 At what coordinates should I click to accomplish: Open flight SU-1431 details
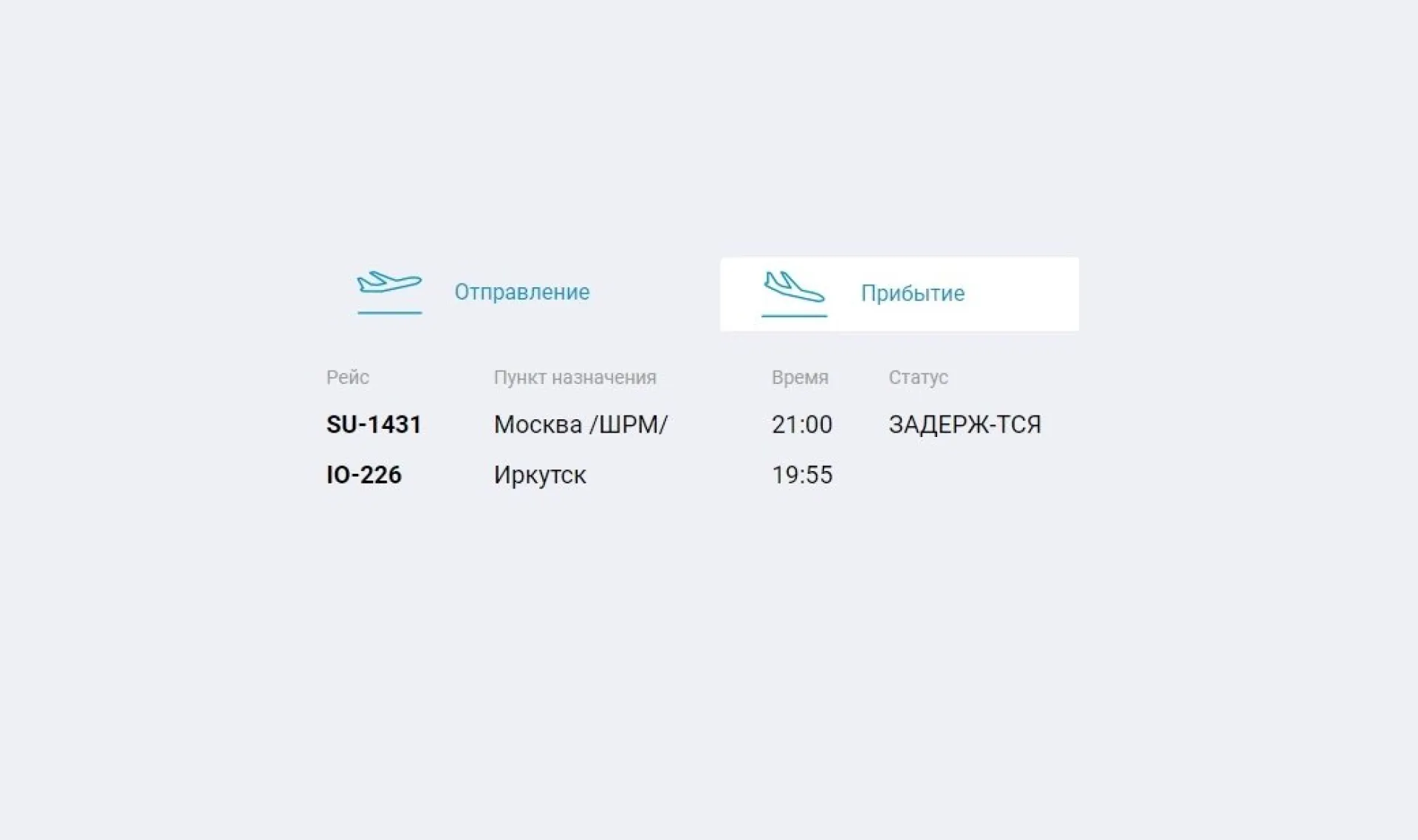click(374, 424)
